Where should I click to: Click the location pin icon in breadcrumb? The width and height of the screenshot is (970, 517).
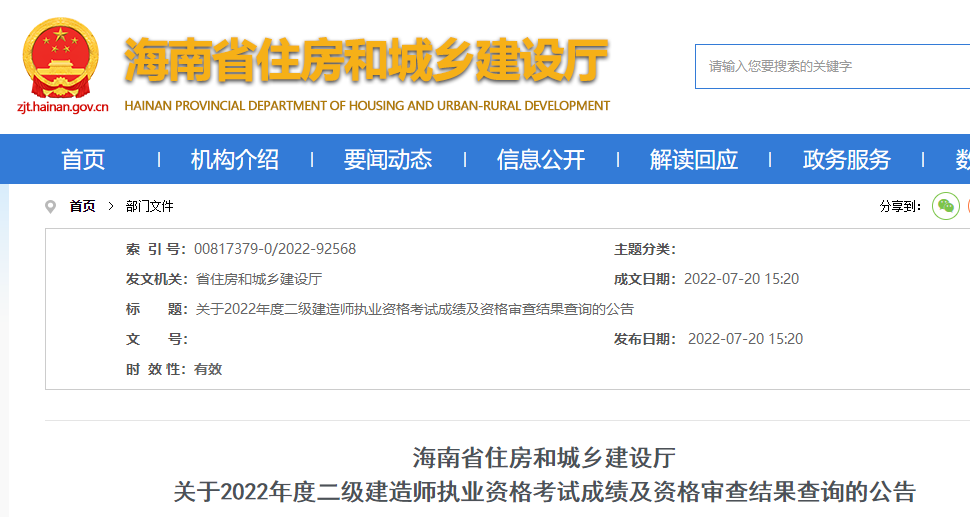pos(51,206)
